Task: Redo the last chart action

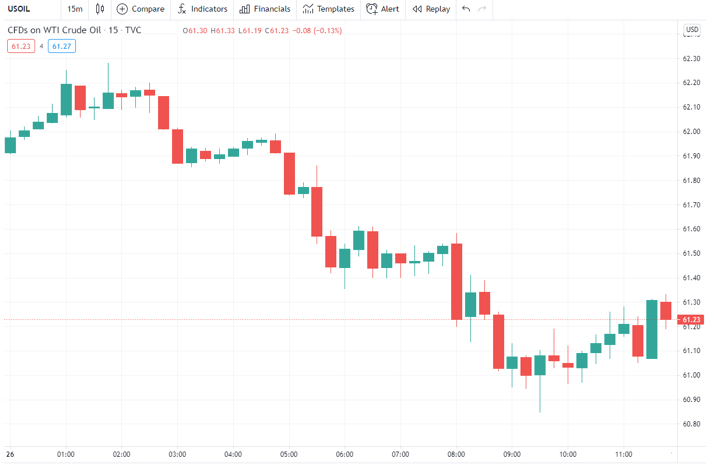Action: point(483,9)
